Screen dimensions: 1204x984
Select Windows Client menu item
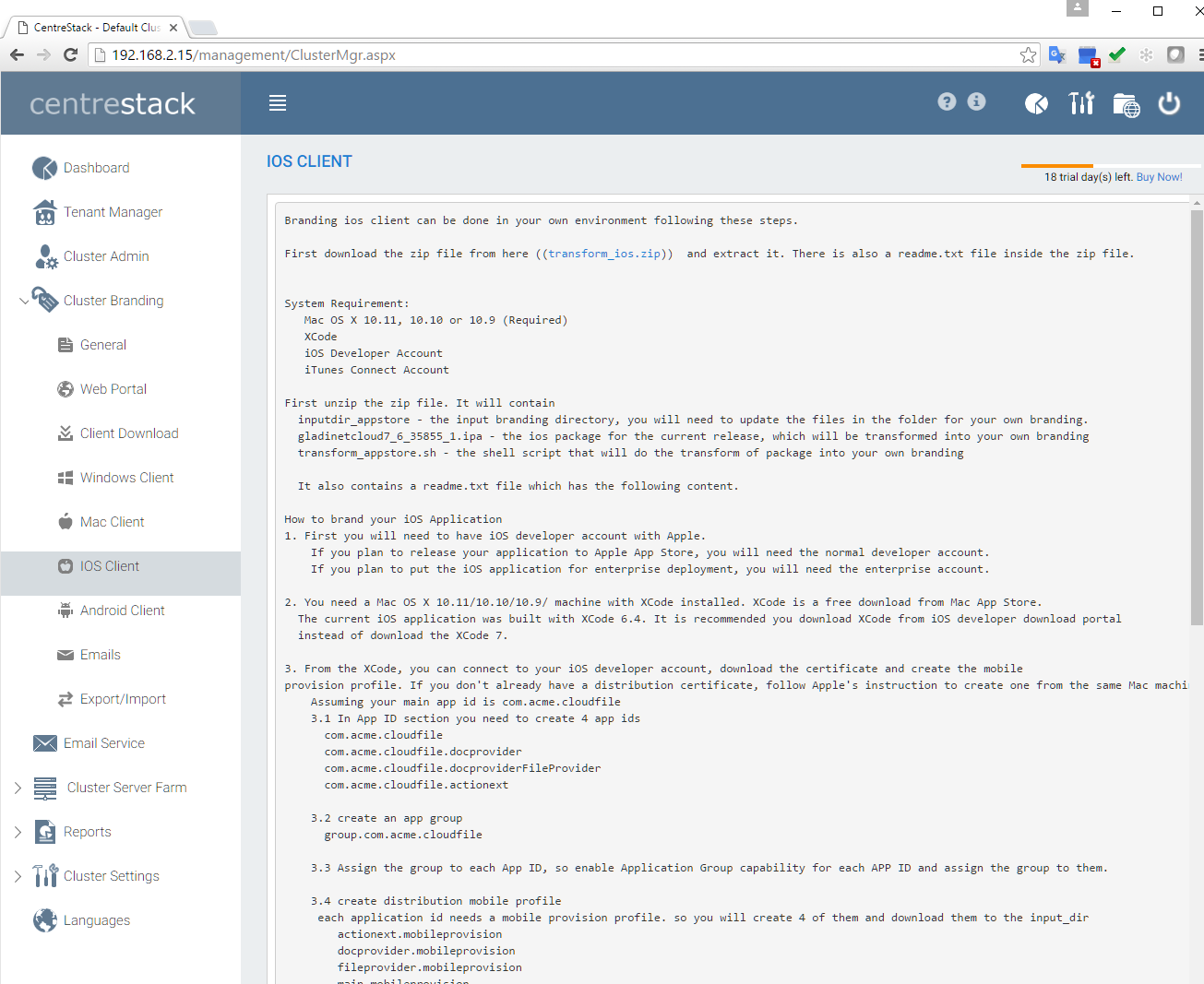[126, 478]
